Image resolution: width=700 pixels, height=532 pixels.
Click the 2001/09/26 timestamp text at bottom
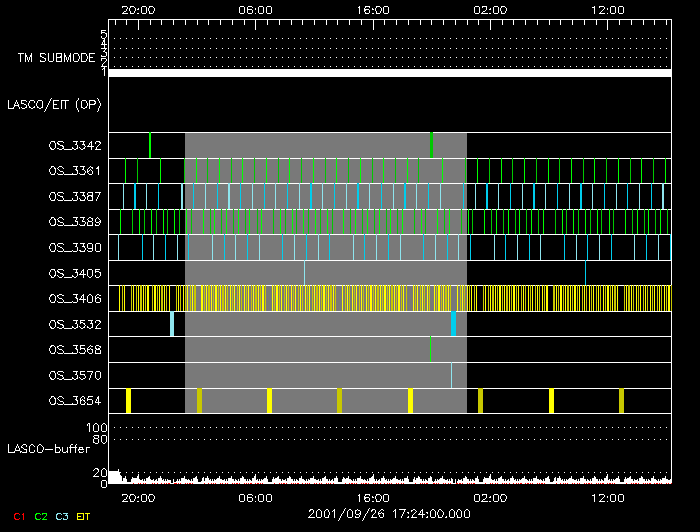click(389, 513)
